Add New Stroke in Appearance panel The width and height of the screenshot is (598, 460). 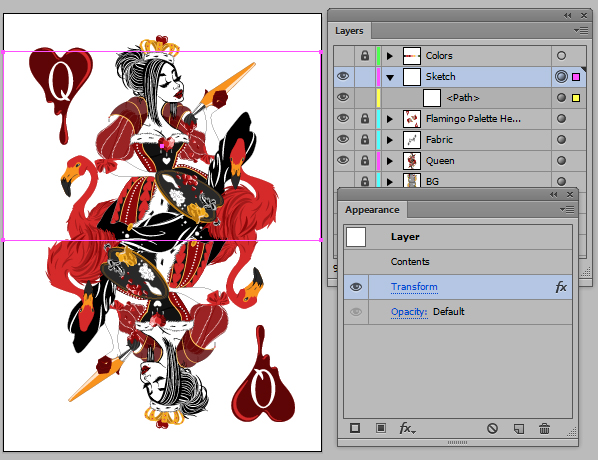point(355,428)
